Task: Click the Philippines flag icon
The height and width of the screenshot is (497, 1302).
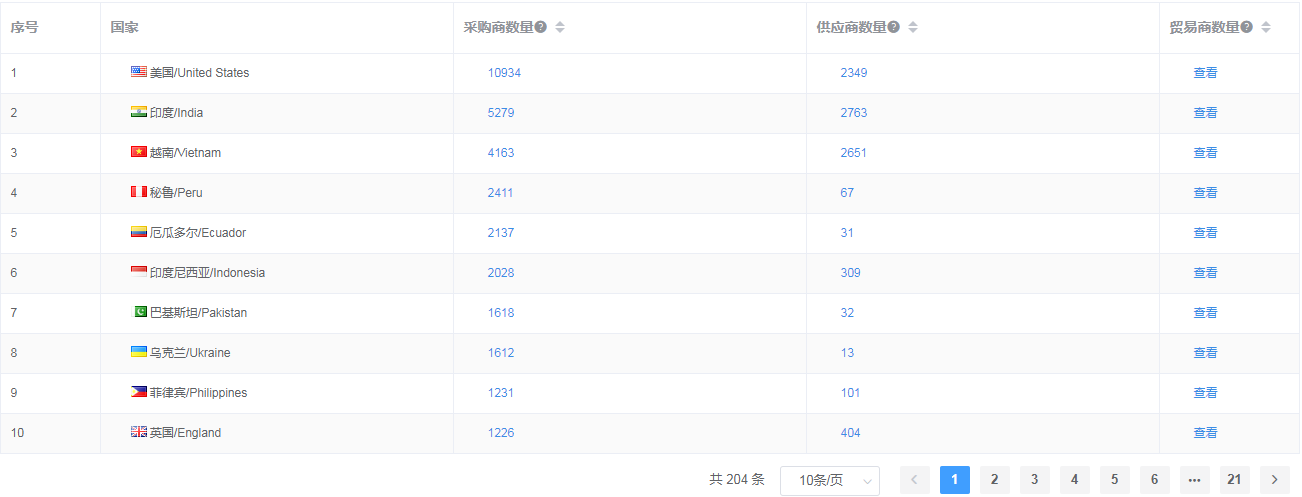Action: pyautogui.click(x=139, y=392)
